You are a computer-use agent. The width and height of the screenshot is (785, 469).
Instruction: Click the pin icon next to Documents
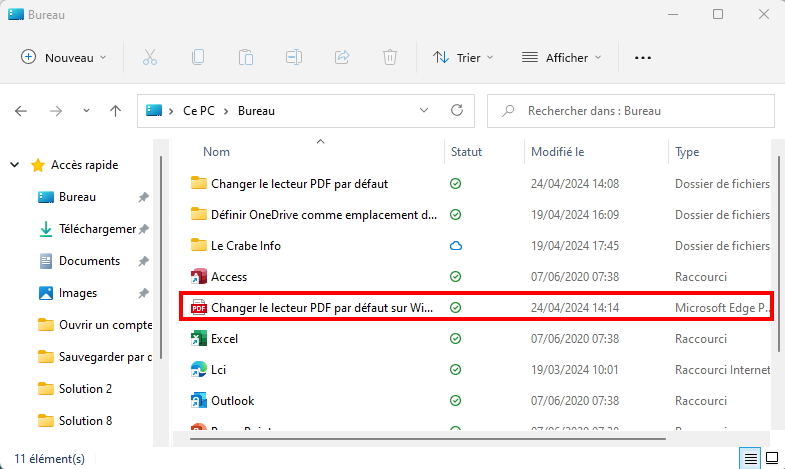coord(144,261)
